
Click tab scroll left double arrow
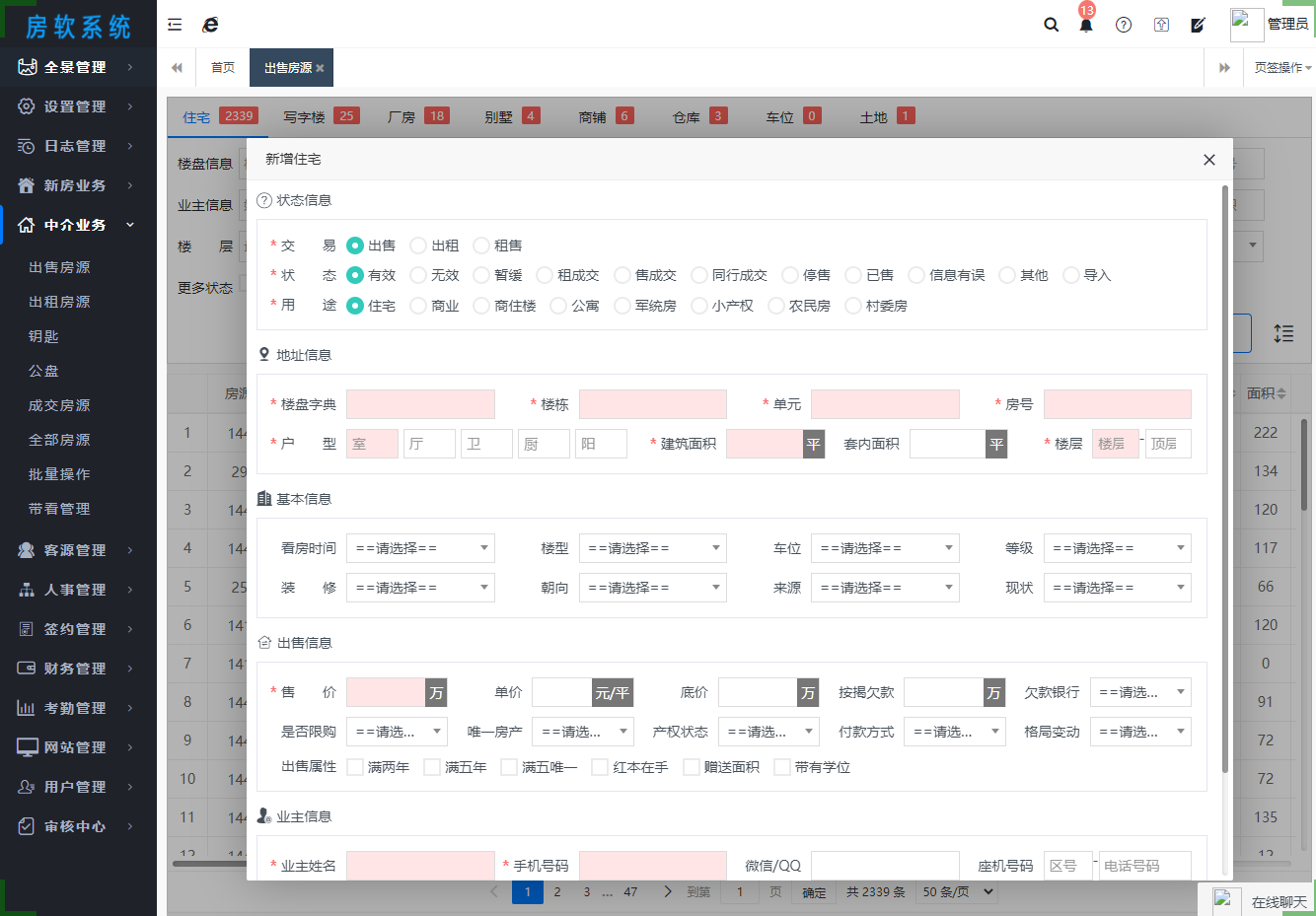coord(177,68)
